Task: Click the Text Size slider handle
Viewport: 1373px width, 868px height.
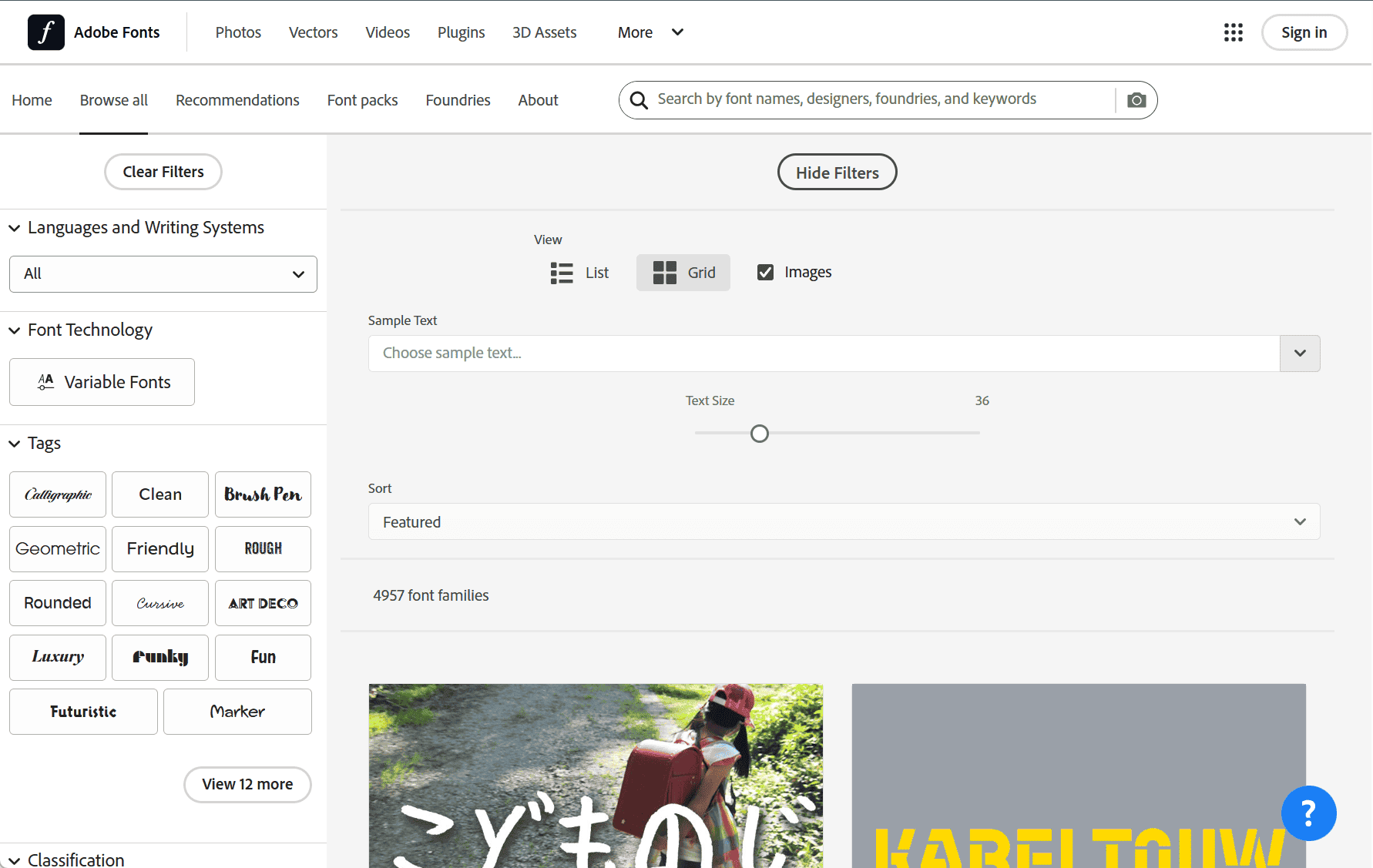Action: (760, 434)
